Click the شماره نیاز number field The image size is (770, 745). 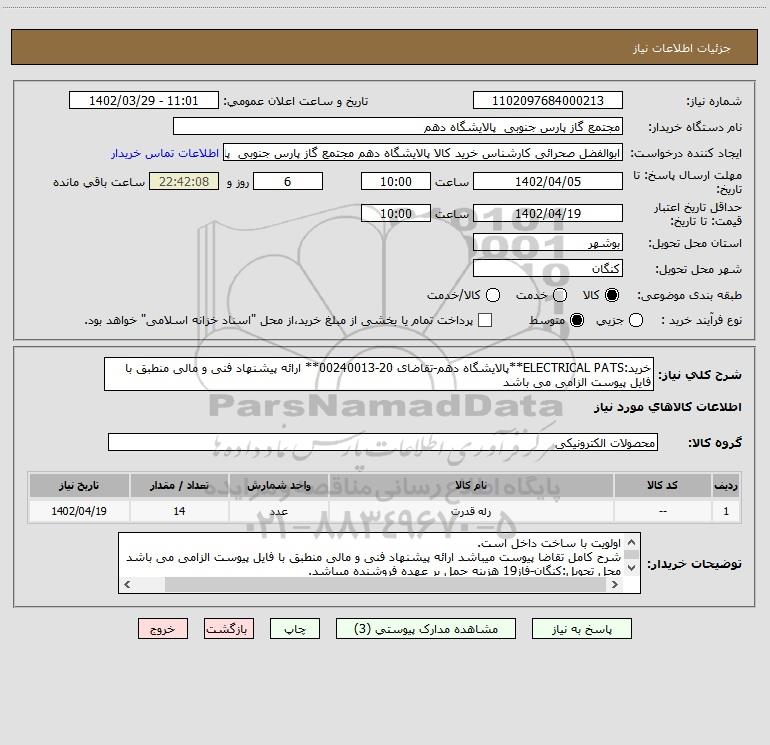click(548, 101)
